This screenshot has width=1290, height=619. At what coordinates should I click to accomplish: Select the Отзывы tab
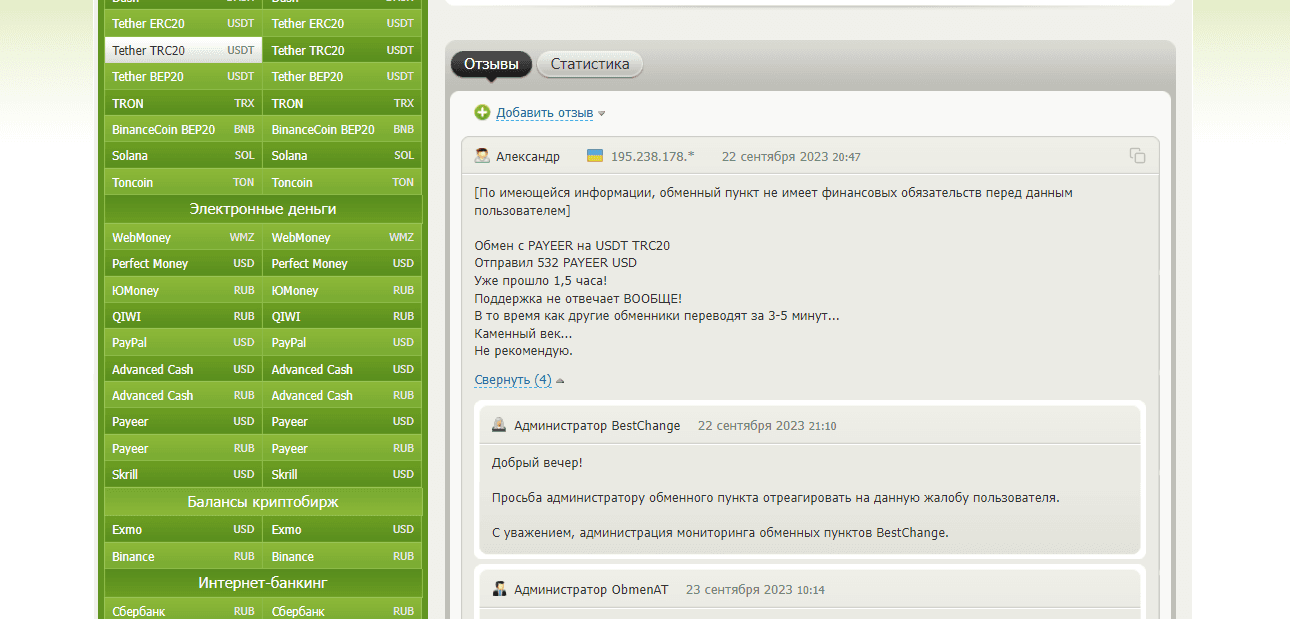[x=489, y=64]
